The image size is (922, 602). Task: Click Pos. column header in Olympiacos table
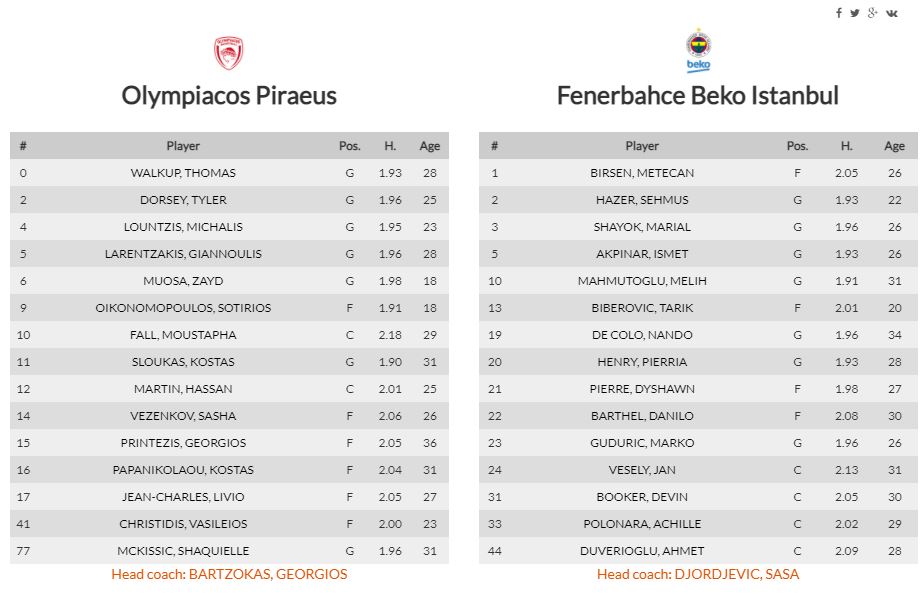(x=350, y=146)
